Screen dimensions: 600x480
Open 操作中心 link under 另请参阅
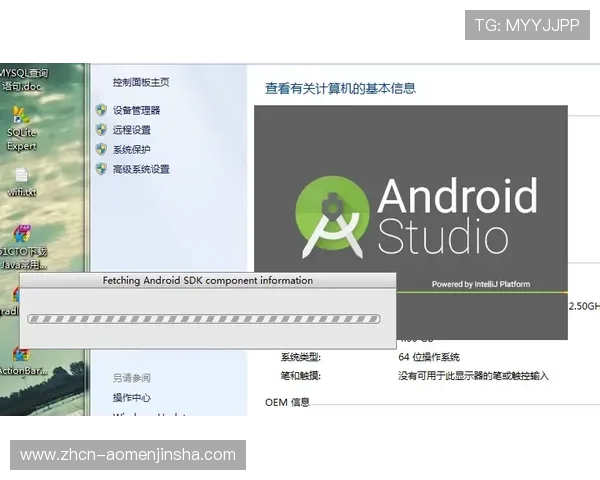click(x=132, y=398)
